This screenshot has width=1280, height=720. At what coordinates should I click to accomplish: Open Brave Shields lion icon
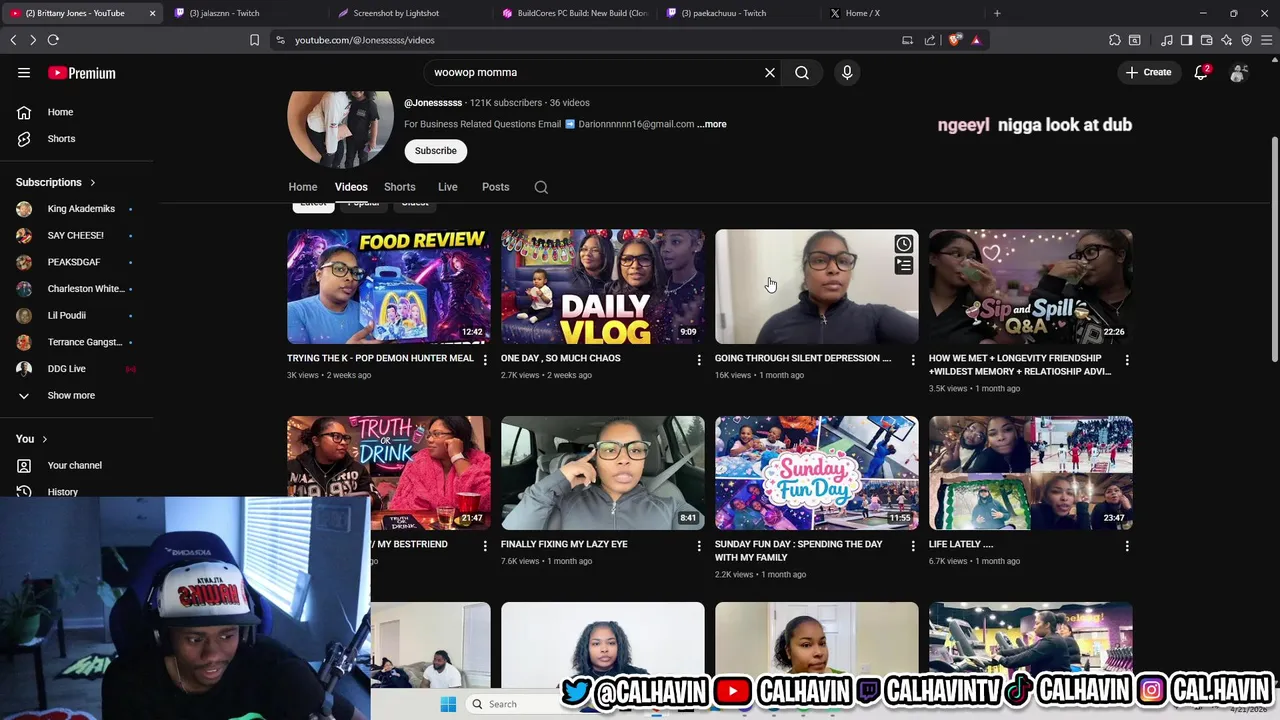click(955, 40)
